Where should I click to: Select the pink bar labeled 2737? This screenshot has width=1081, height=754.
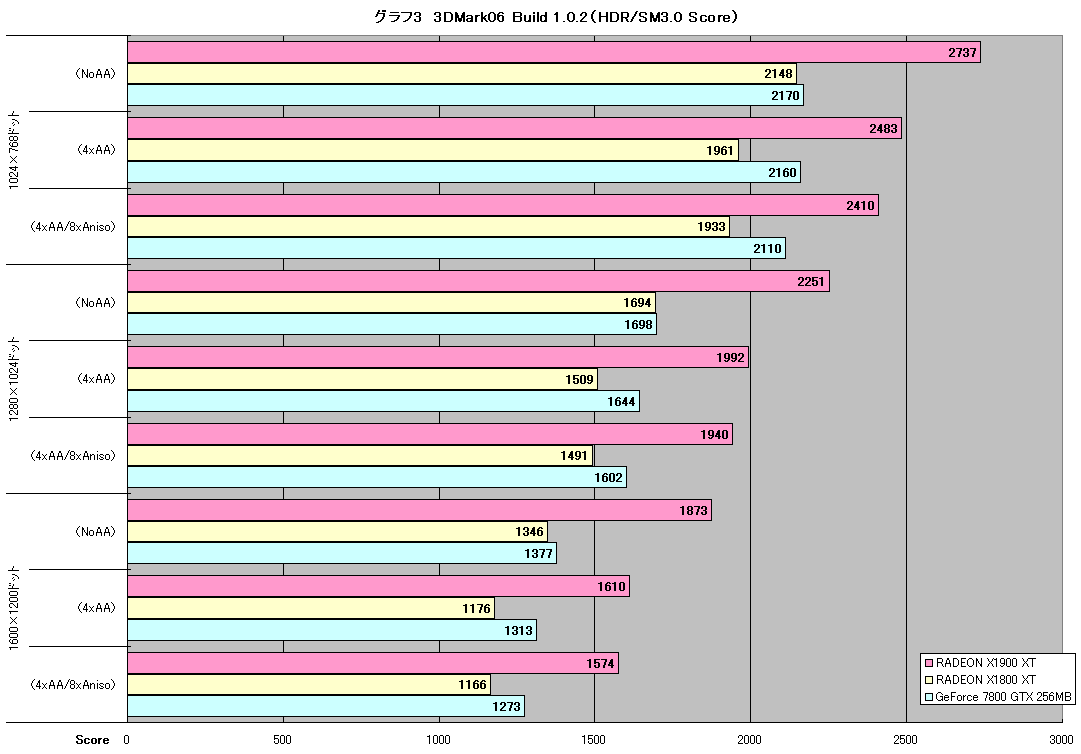(x=554, y=52)
